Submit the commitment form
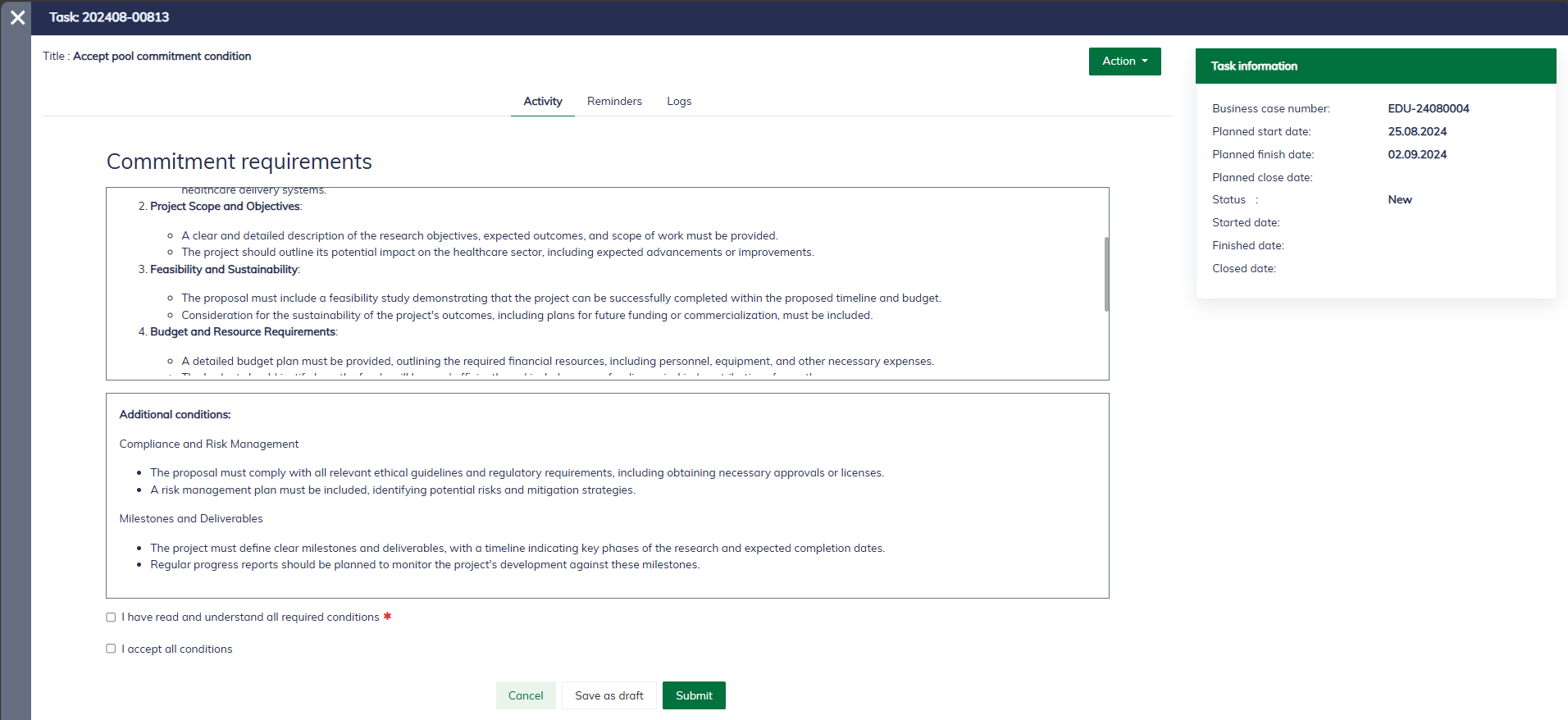Screen dimensions: 1568x720 coord(694,695)
